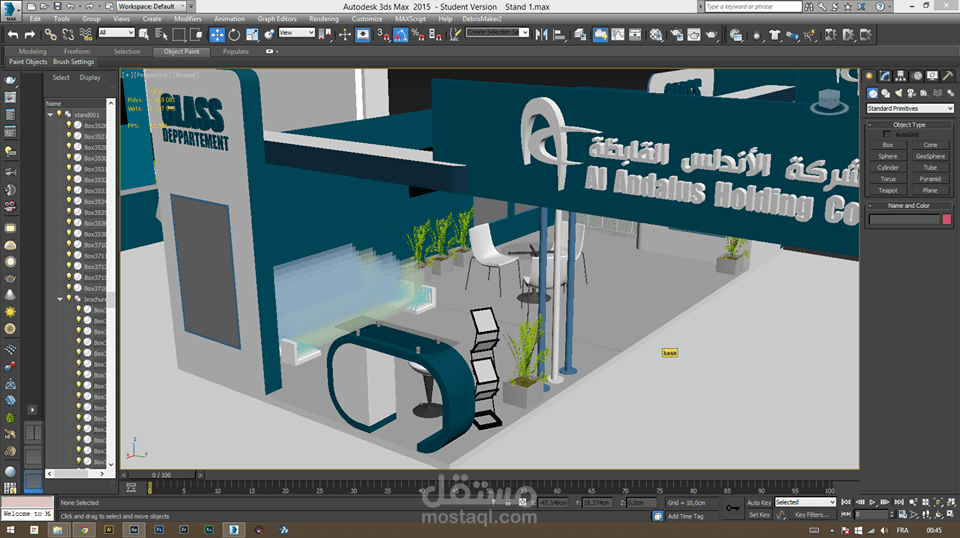The image size is (960, 538).
Task: Open the Modify panel tab icon
Action: (885, 76)
